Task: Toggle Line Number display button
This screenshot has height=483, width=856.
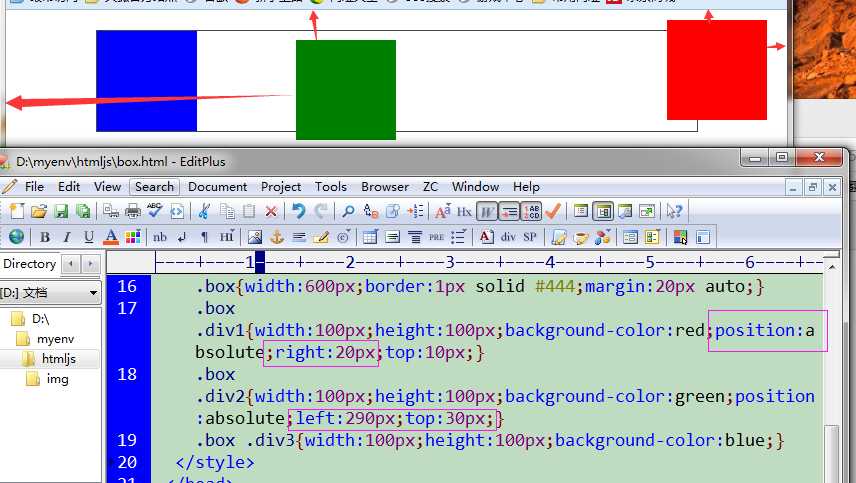Action: (x=531, y=211)
